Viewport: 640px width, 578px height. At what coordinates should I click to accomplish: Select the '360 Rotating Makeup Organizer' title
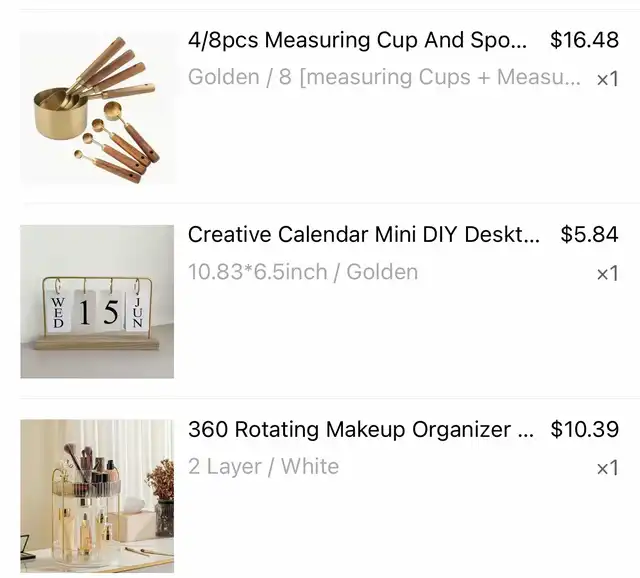tap(361, 429)
